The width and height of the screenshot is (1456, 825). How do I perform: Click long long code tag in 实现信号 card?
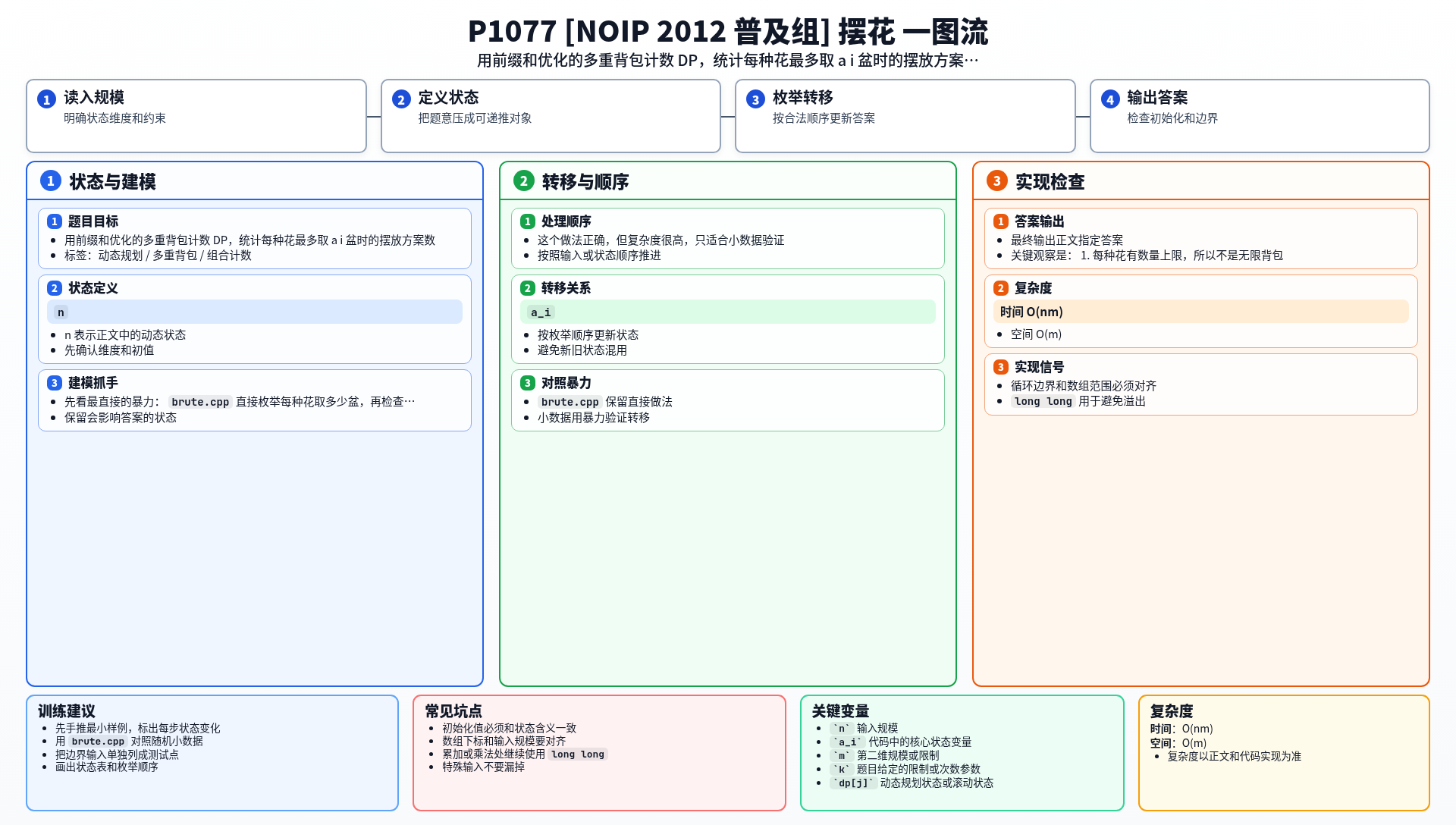(1043, 401)
